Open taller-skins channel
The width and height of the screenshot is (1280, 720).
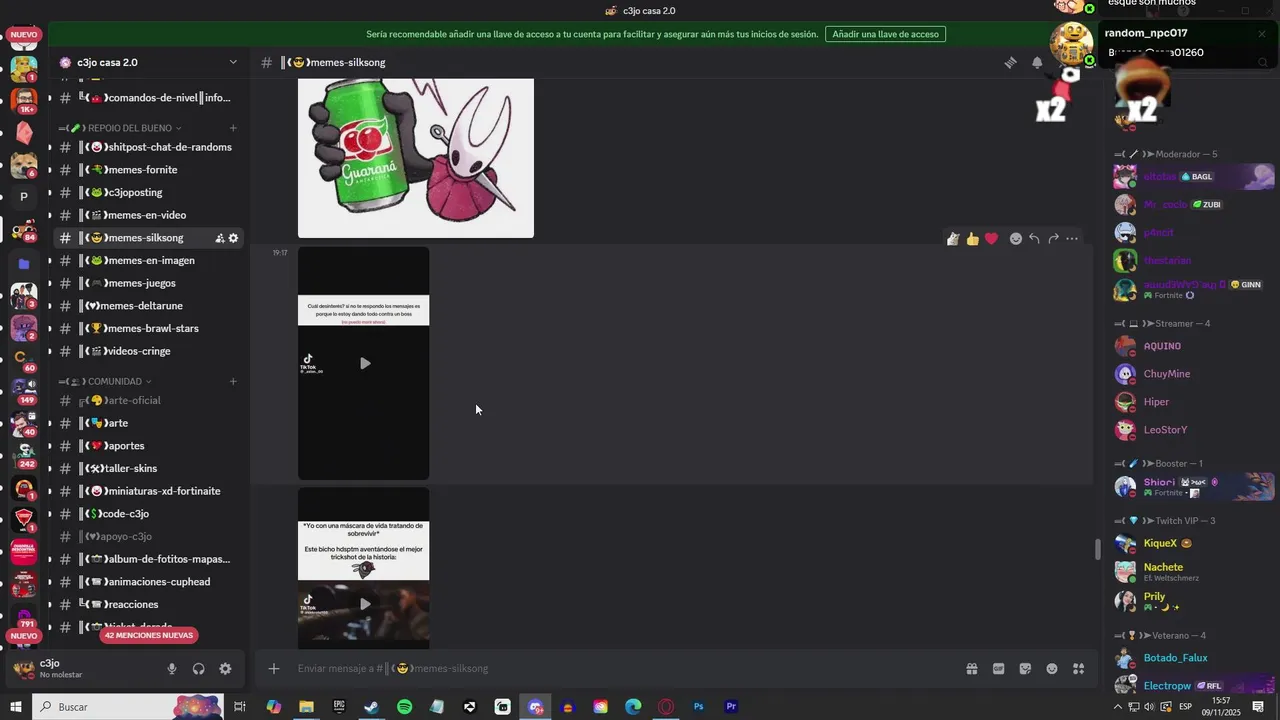(148, 469)
